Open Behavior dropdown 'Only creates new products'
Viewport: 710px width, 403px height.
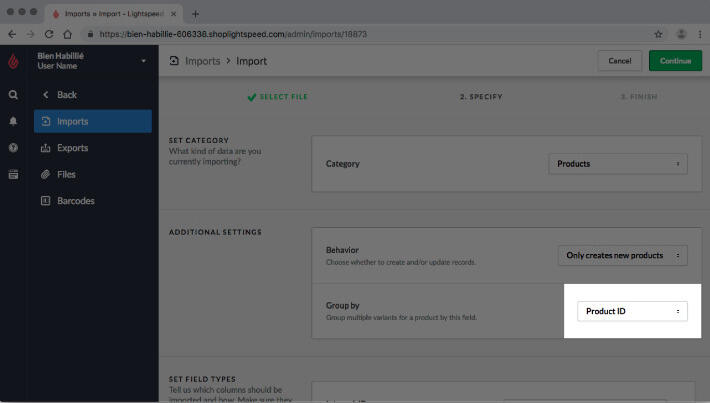click(x=622, y=255)
